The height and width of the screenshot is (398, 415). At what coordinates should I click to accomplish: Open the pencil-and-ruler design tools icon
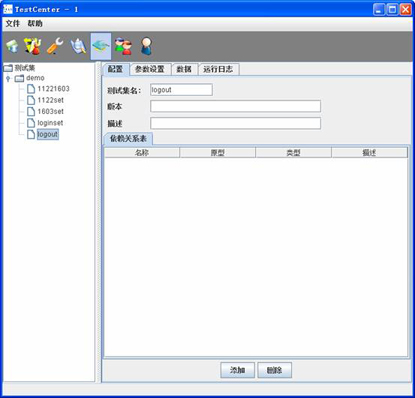click(33, 46)
